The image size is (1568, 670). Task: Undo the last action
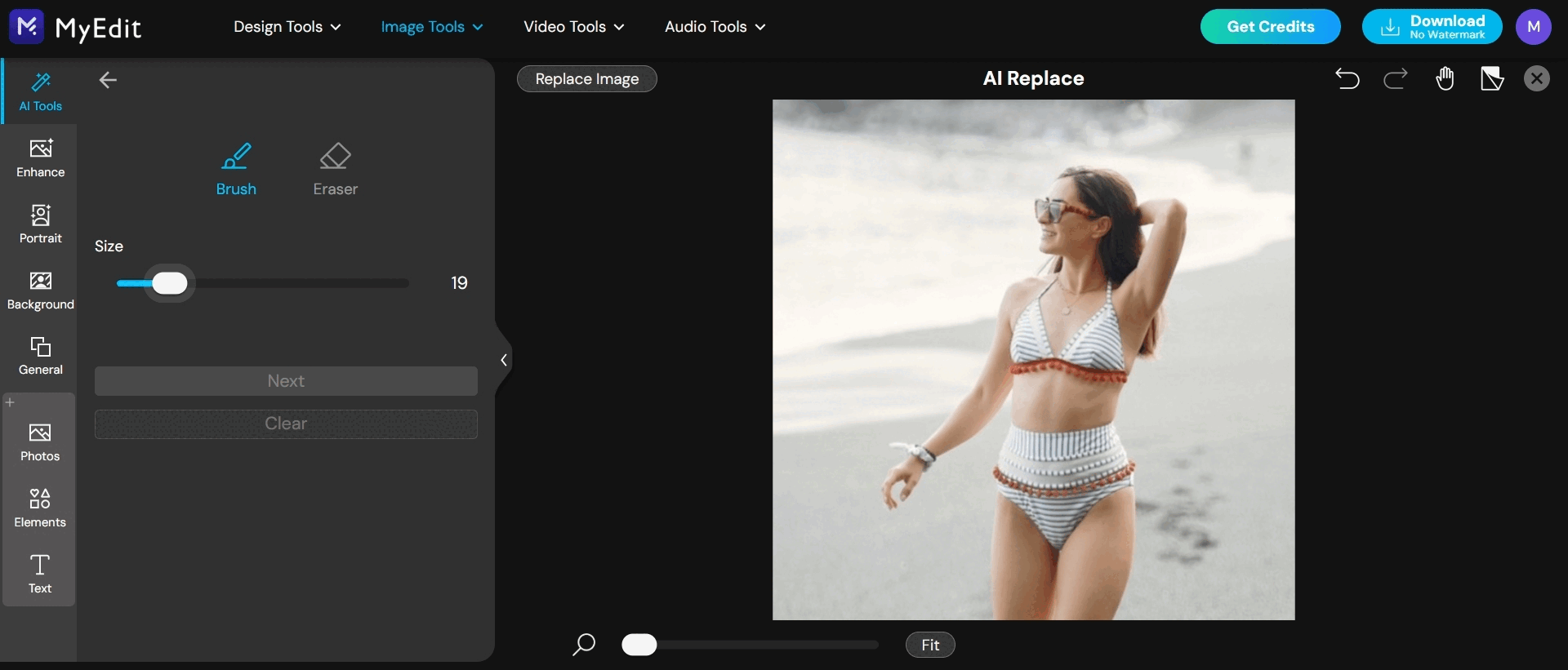tap(1347, 79)
